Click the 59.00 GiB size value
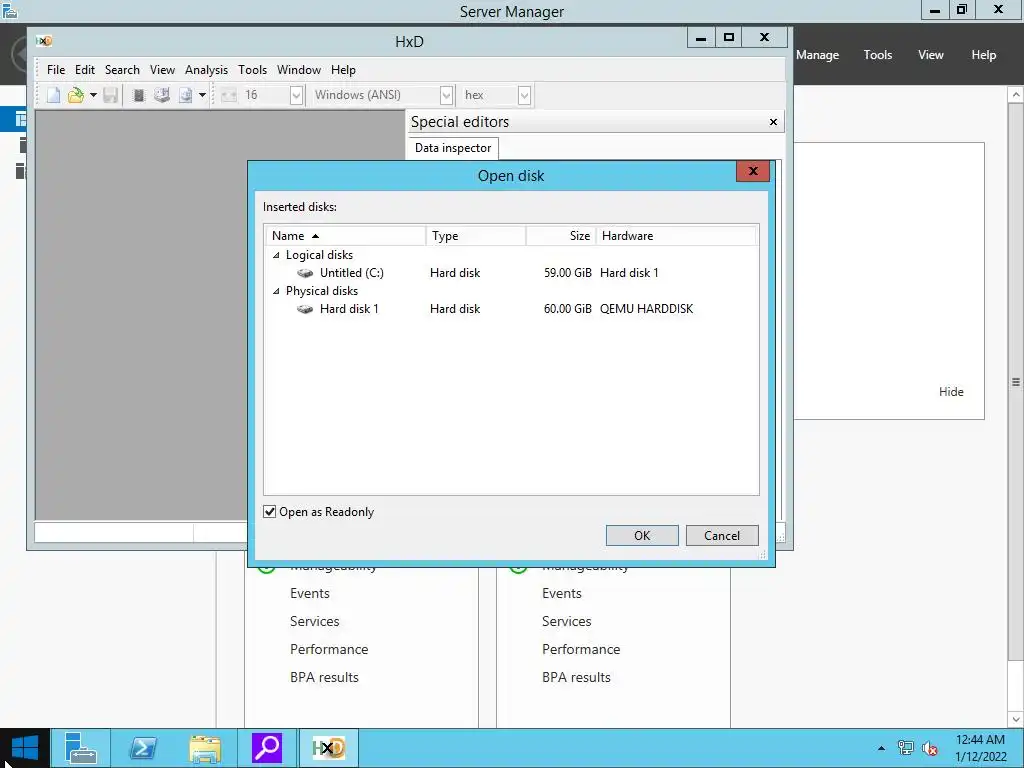Image resolution: width=1024 pixels, height=768 pixels. [568, 273]
